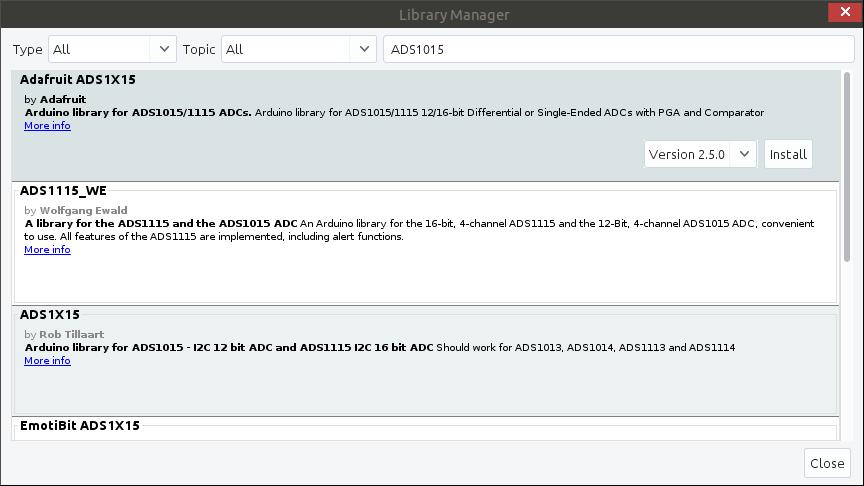Select the Adafruit ADS1X15 library title
This screenshot has height=486, width=864.
coord(78,79)
